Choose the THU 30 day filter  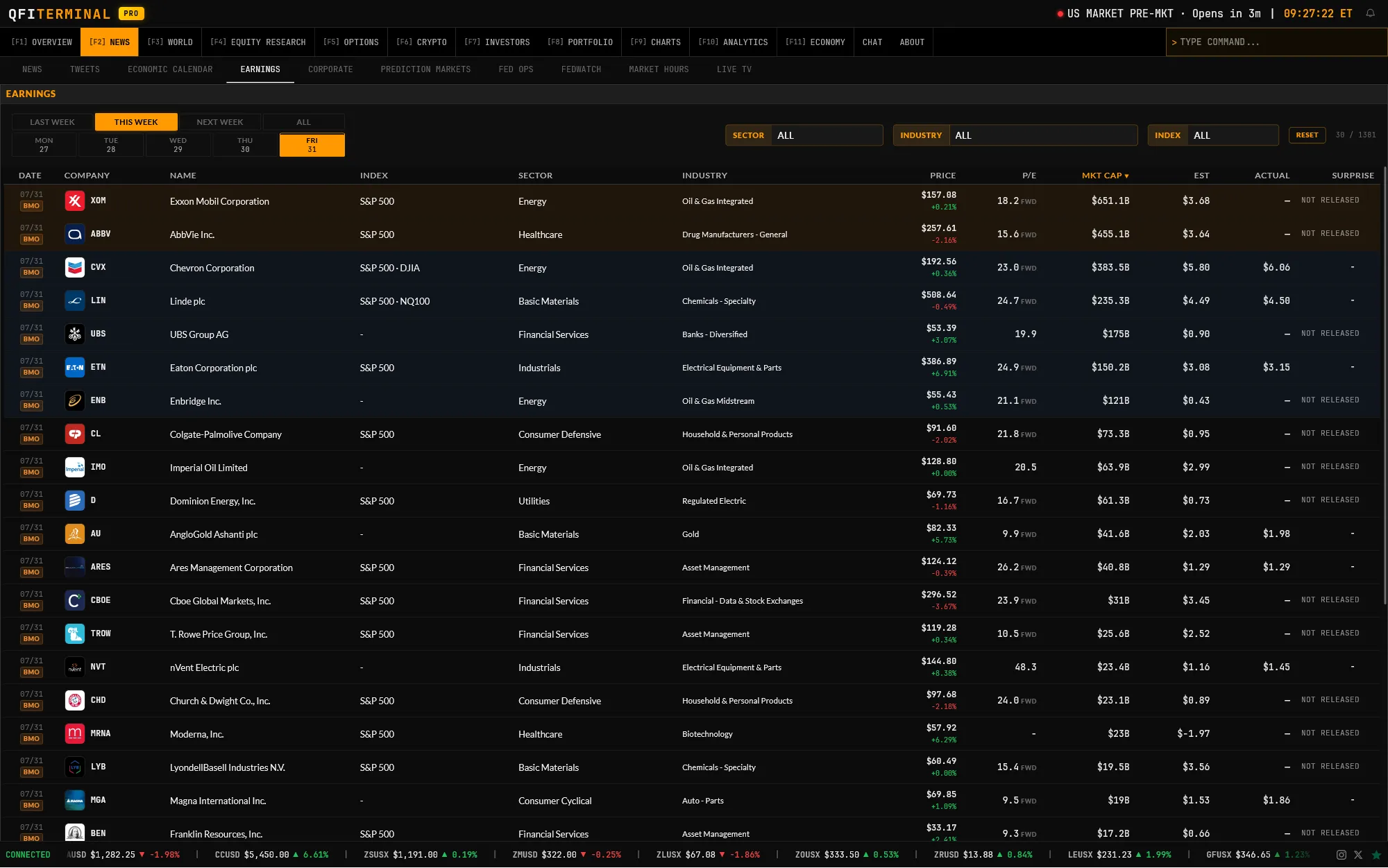pyautogui.click(x=245, y=145)
